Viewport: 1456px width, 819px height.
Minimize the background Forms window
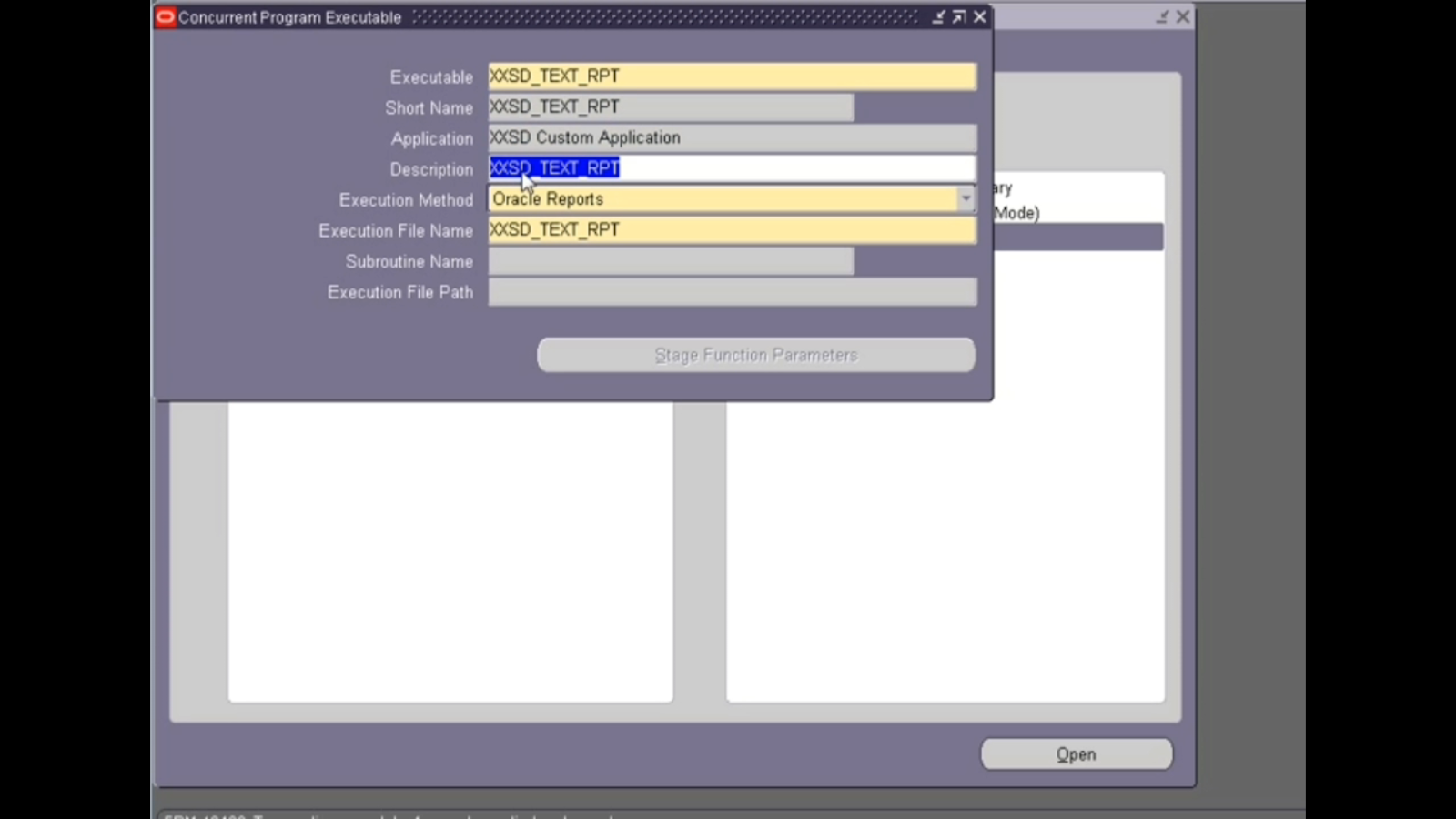[x=1161, y=16]
